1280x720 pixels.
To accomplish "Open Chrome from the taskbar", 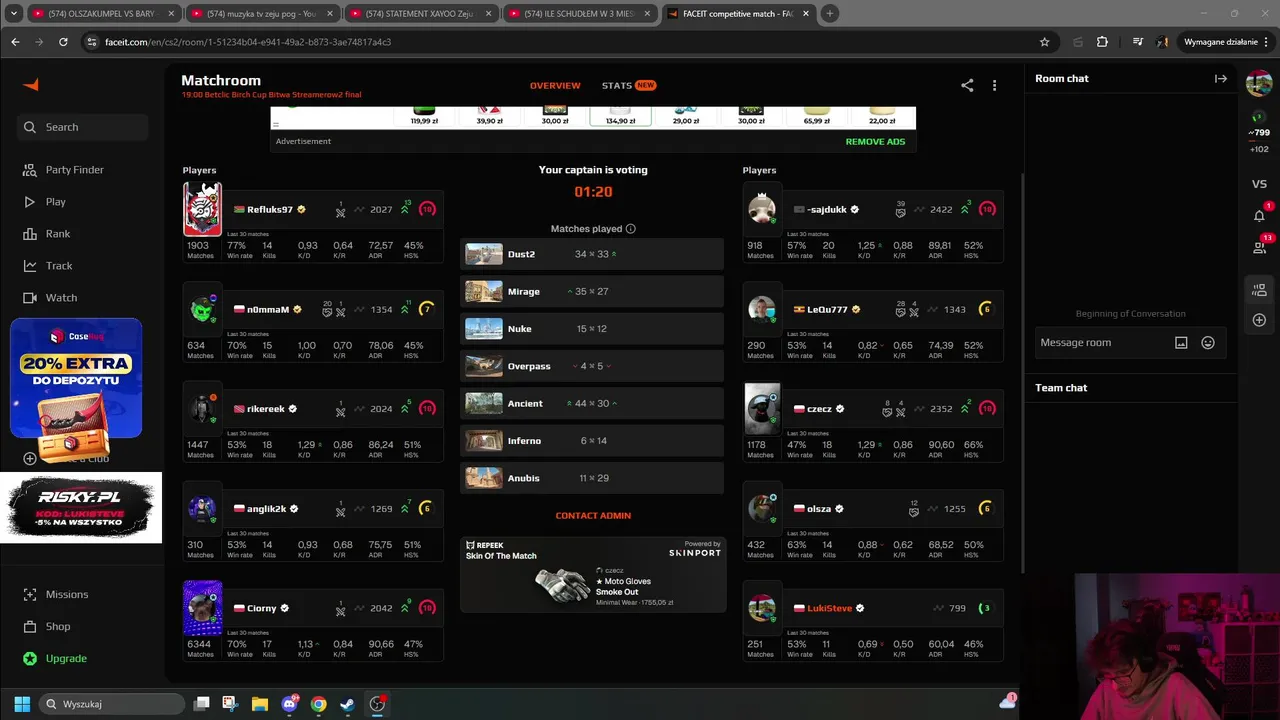I will 318,704.
